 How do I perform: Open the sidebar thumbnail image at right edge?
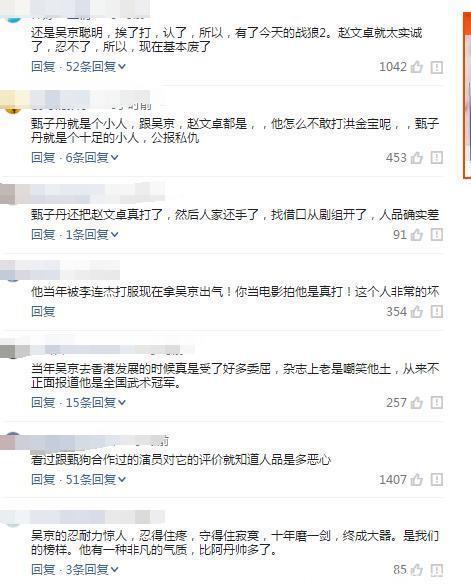click(x=467, y=95)
